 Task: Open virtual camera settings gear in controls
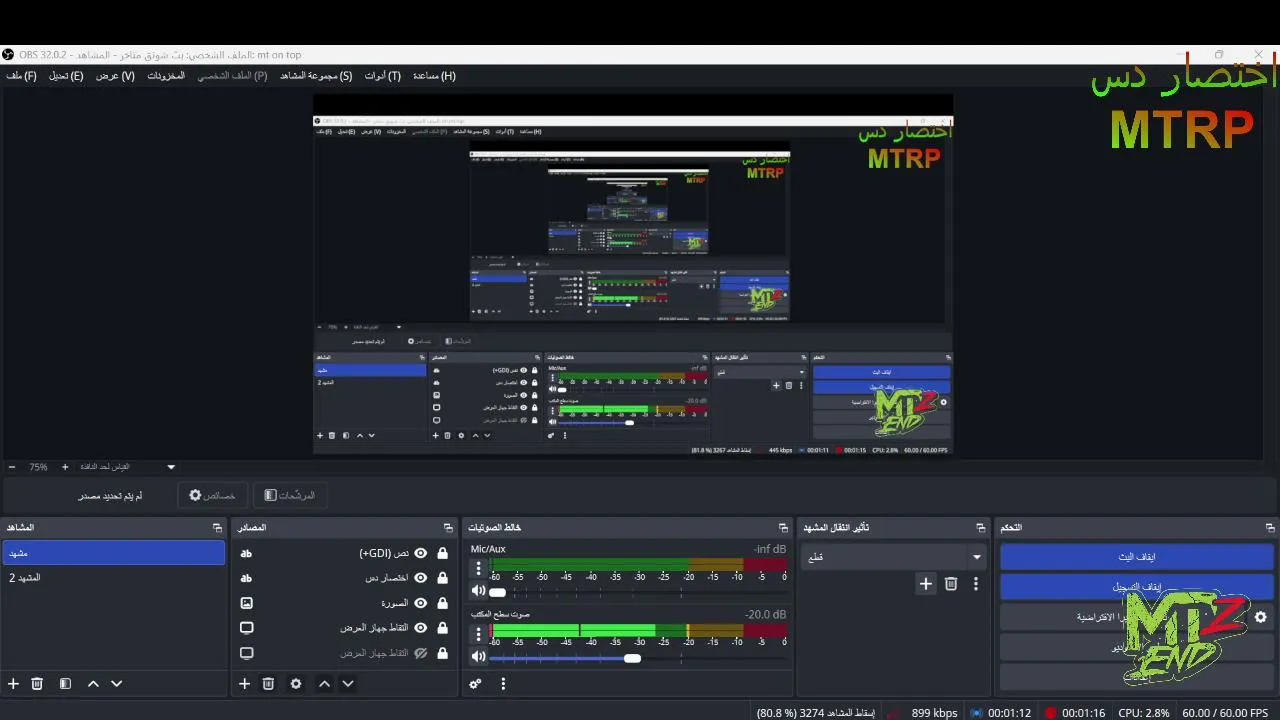coord(1261,617)
